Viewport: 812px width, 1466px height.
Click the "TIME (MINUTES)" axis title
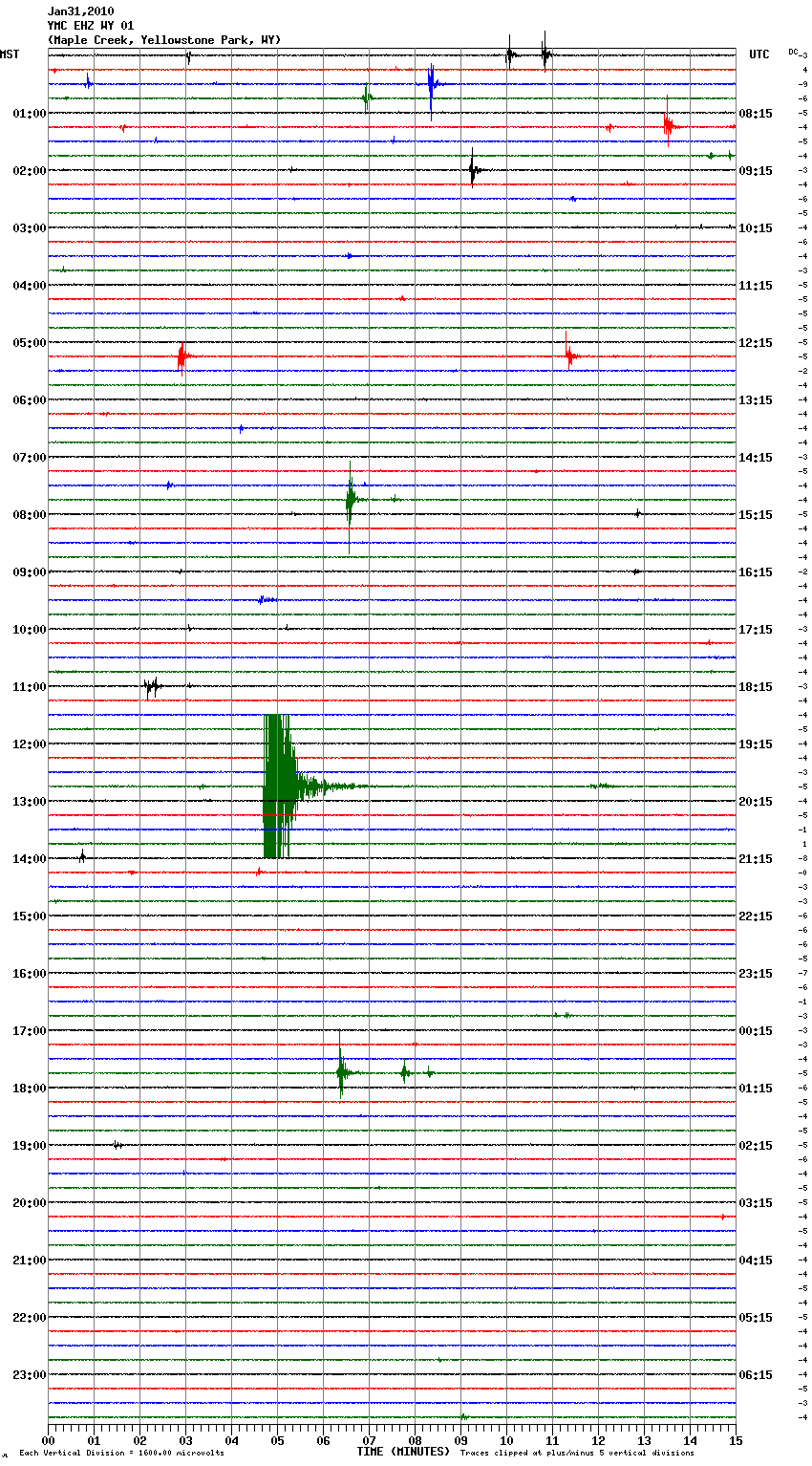coord(403,1452)
